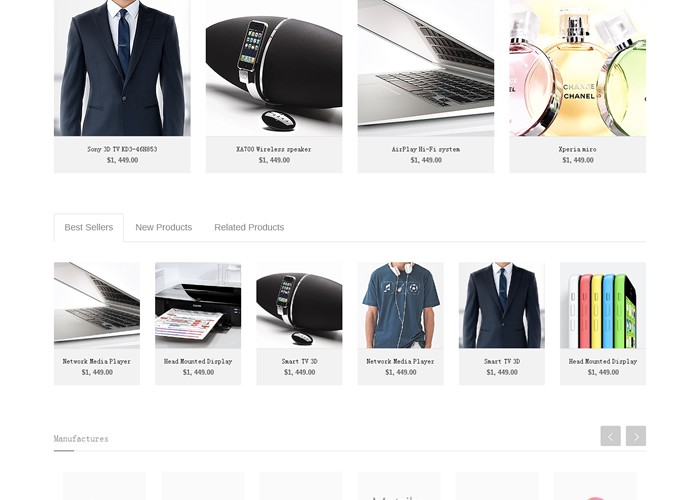Click the previous arrow in Manufactures section
Image resolution: width=700 pixels, height=500 pixels.
(610, 436)
